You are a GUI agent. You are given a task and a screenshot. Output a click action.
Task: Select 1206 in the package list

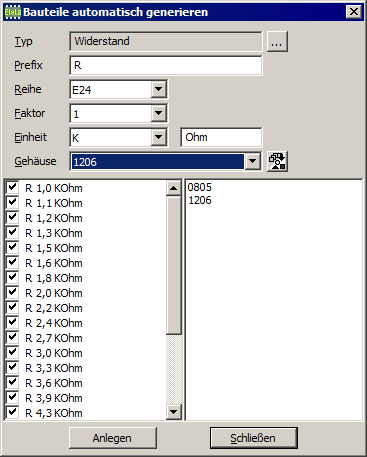point(199,200)
